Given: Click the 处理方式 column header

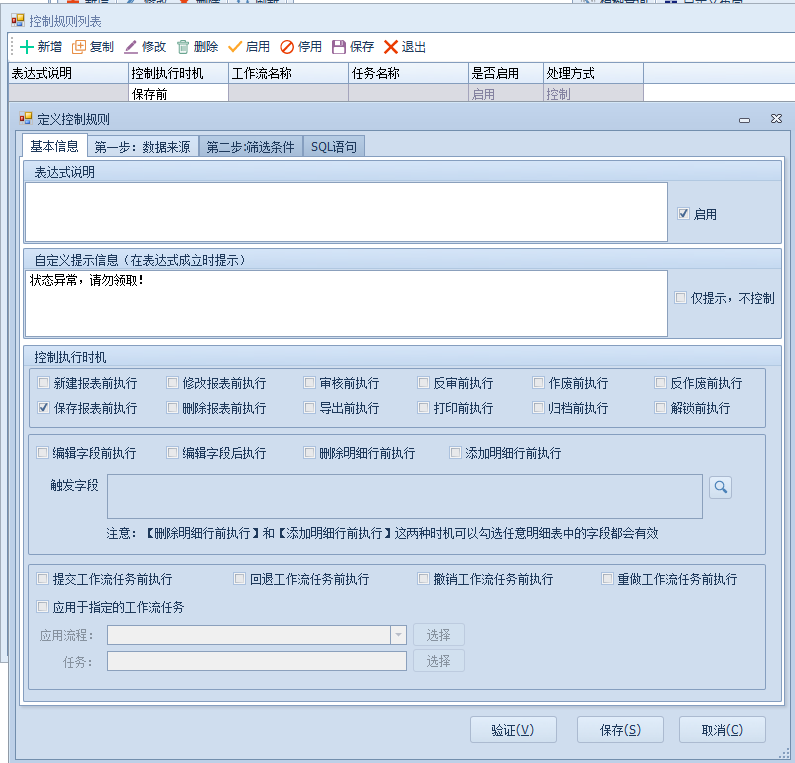Looking at the screenshot, I should [592, 73].
